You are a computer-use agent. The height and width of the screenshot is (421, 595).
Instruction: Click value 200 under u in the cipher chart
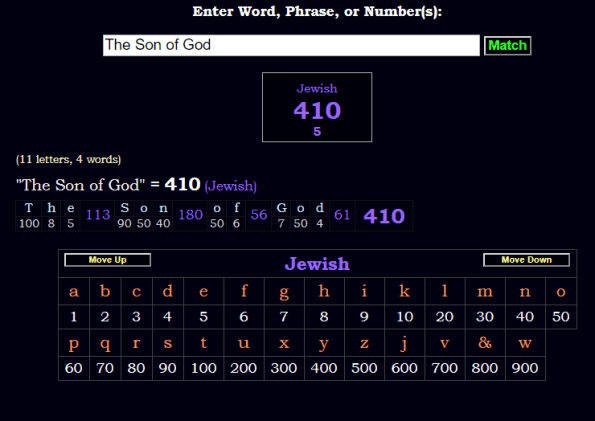click(244, 368)
